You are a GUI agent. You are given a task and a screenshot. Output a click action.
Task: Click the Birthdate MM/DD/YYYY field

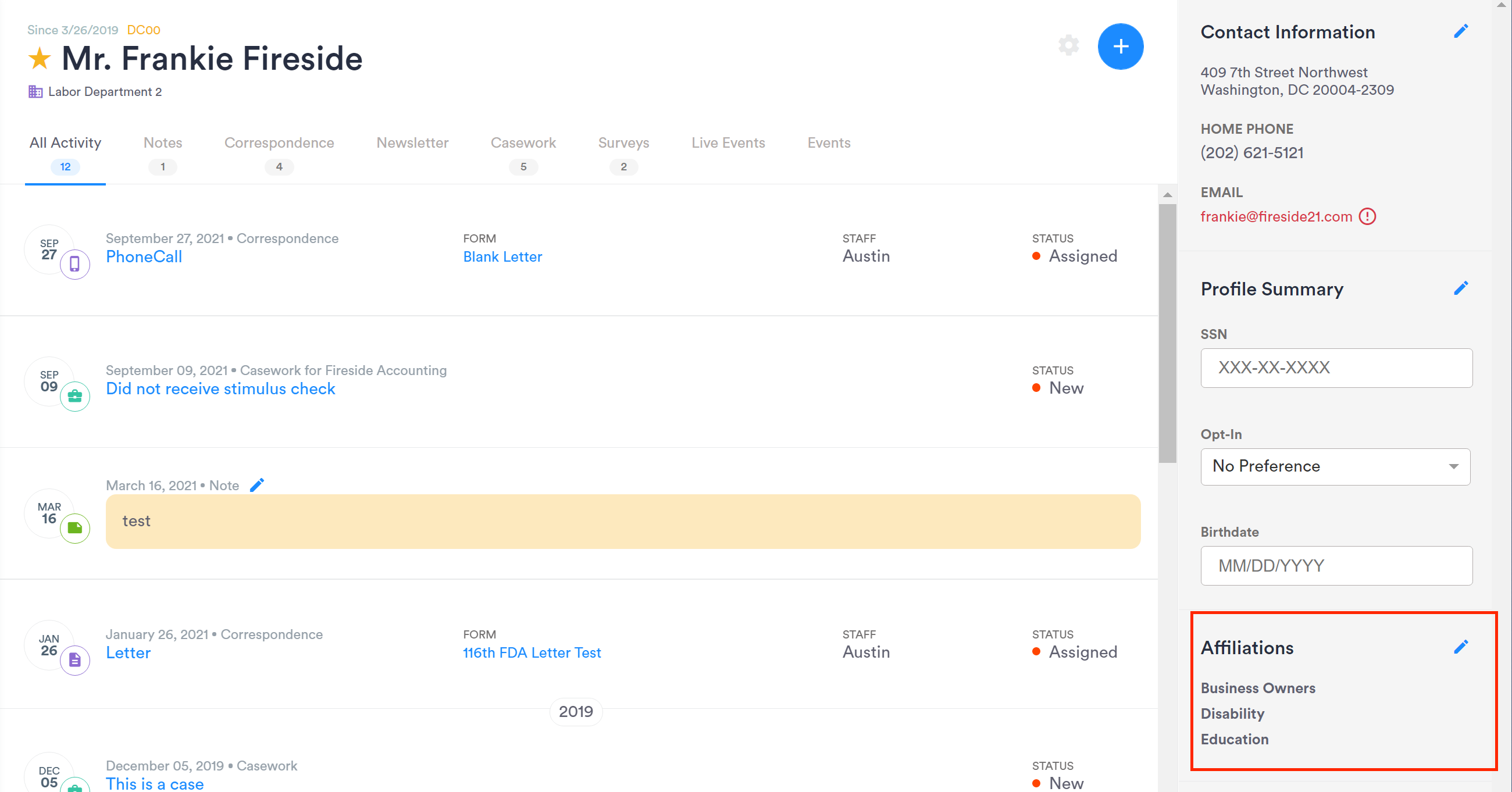(1335, 565)
